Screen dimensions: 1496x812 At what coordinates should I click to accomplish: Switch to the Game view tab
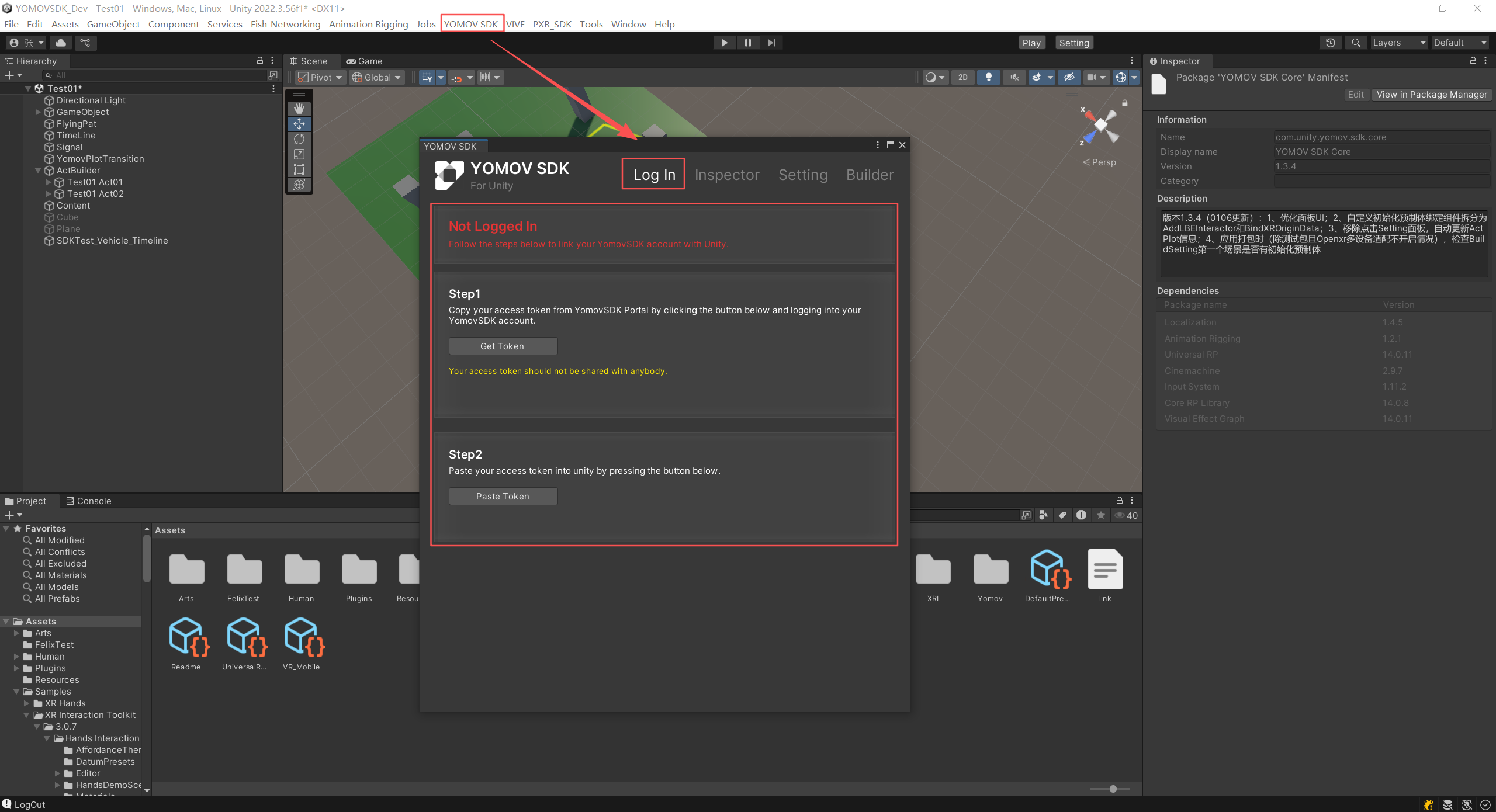tap(364, 61)
